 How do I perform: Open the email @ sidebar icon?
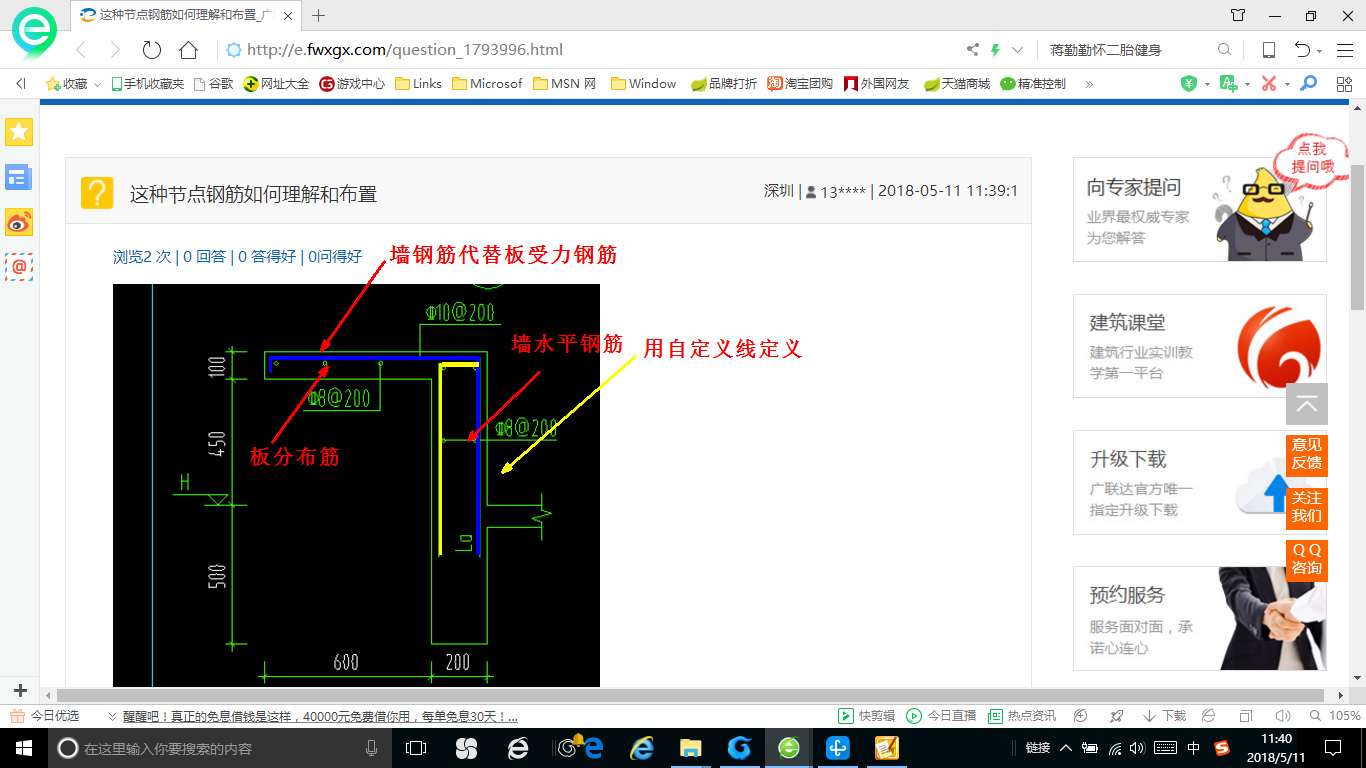pyautogui.click(x=19, y=267)
